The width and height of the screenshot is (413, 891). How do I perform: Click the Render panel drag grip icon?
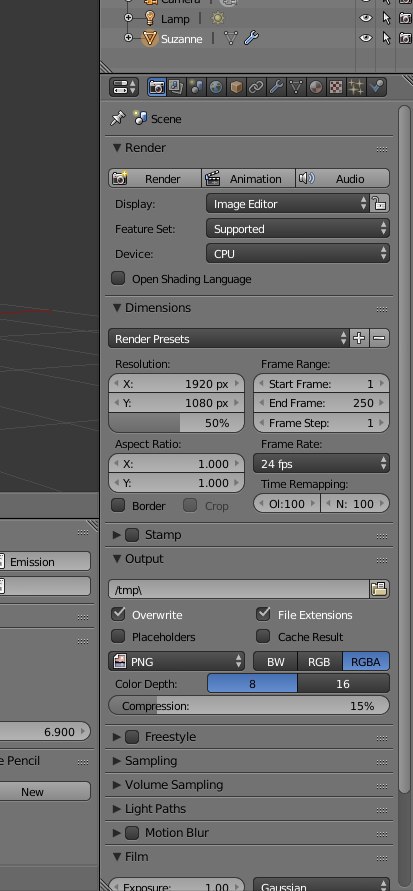(x=382, y=149)
